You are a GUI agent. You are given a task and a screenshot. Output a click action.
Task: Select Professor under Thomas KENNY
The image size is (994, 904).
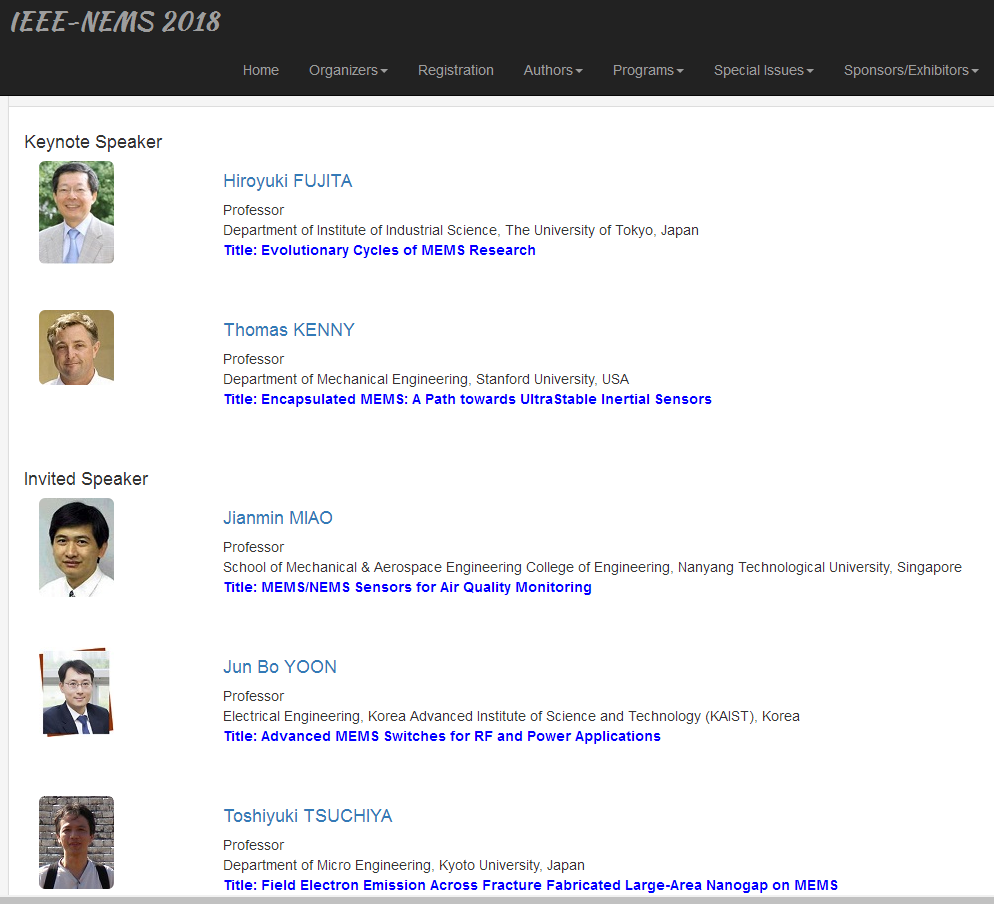pyautogui.click(x=254, y=359)
